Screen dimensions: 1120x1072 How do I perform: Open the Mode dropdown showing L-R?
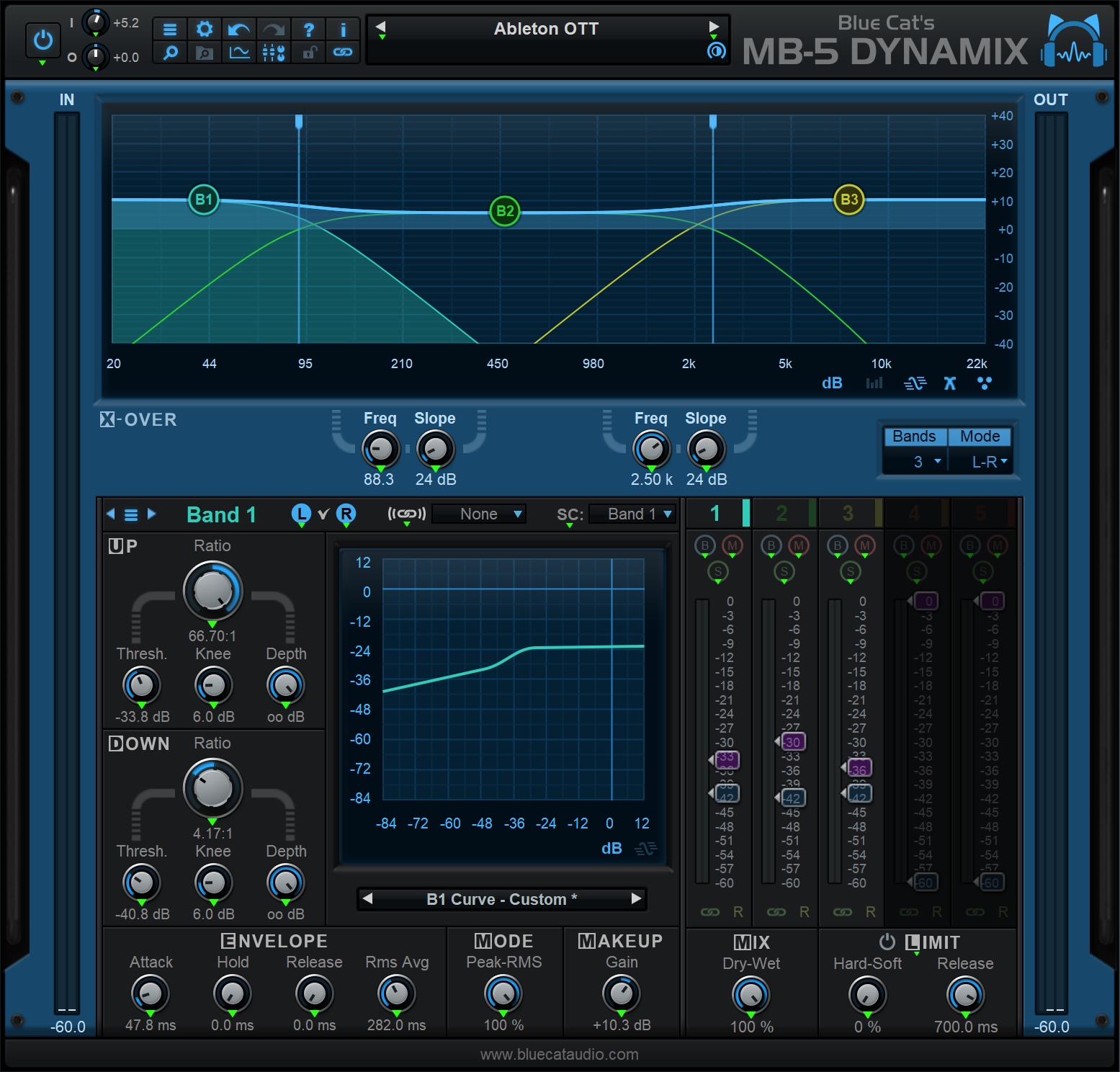coord(980,462)
